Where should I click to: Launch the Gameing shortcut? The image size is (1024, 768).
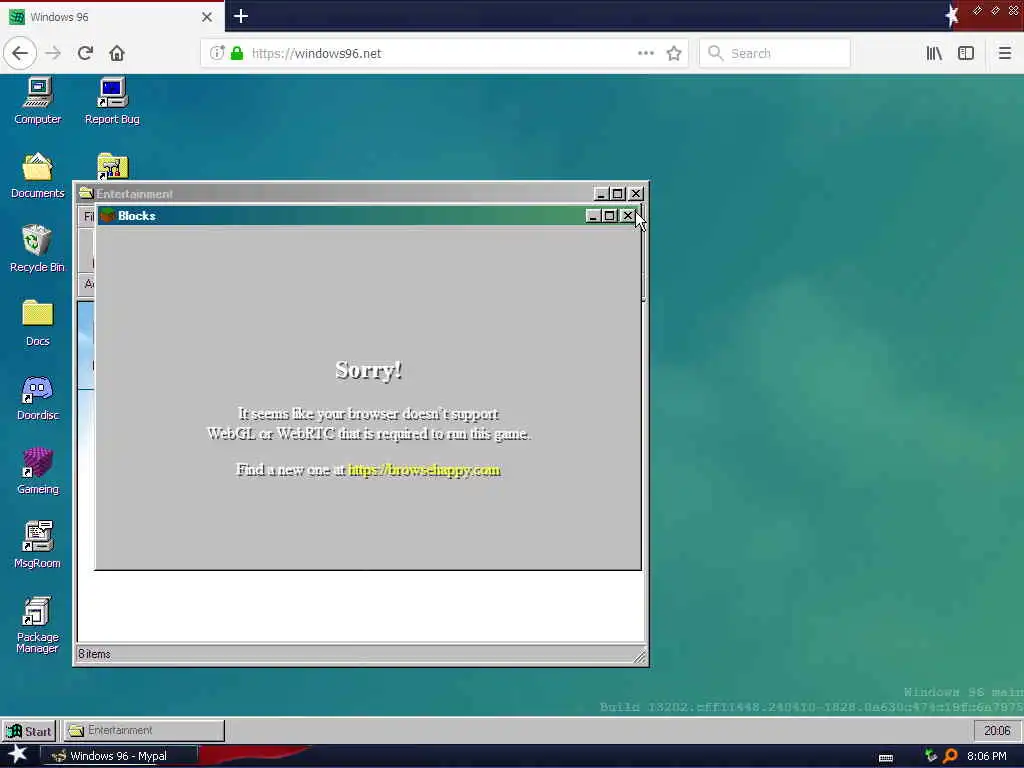(38, 471)
